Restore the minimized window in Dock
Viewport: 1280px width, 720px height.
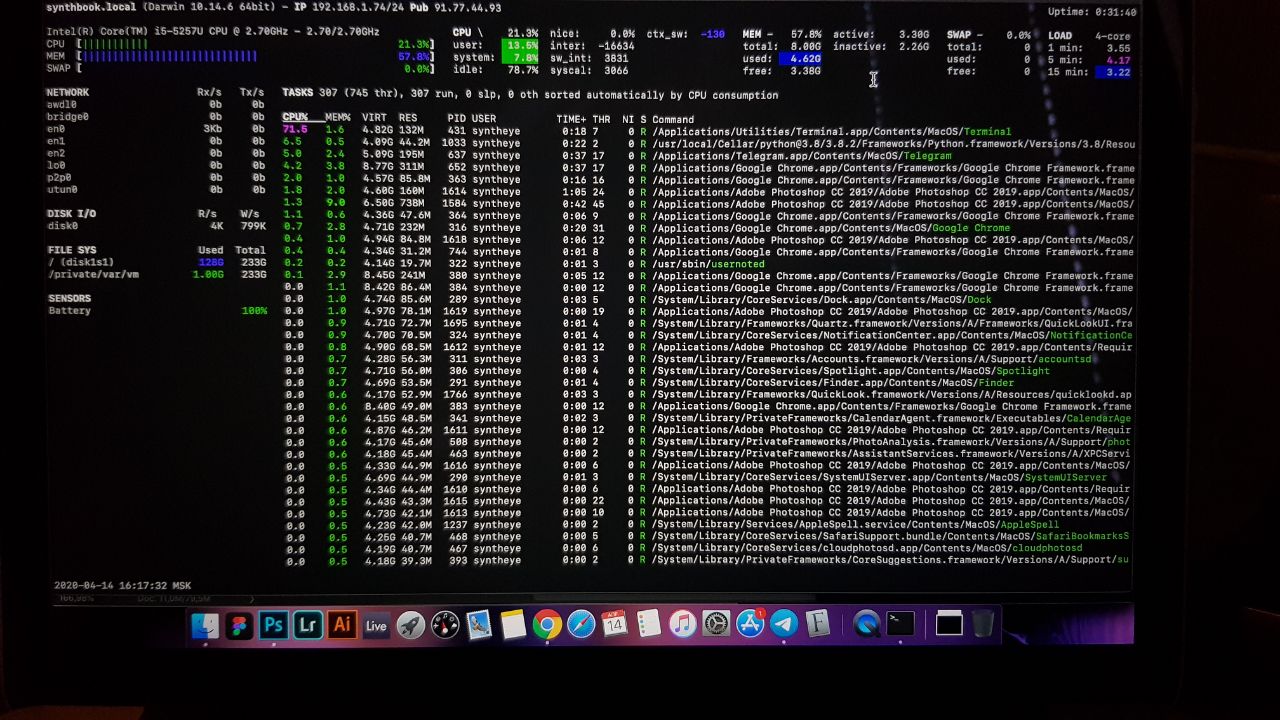click(x=949, y=626)
